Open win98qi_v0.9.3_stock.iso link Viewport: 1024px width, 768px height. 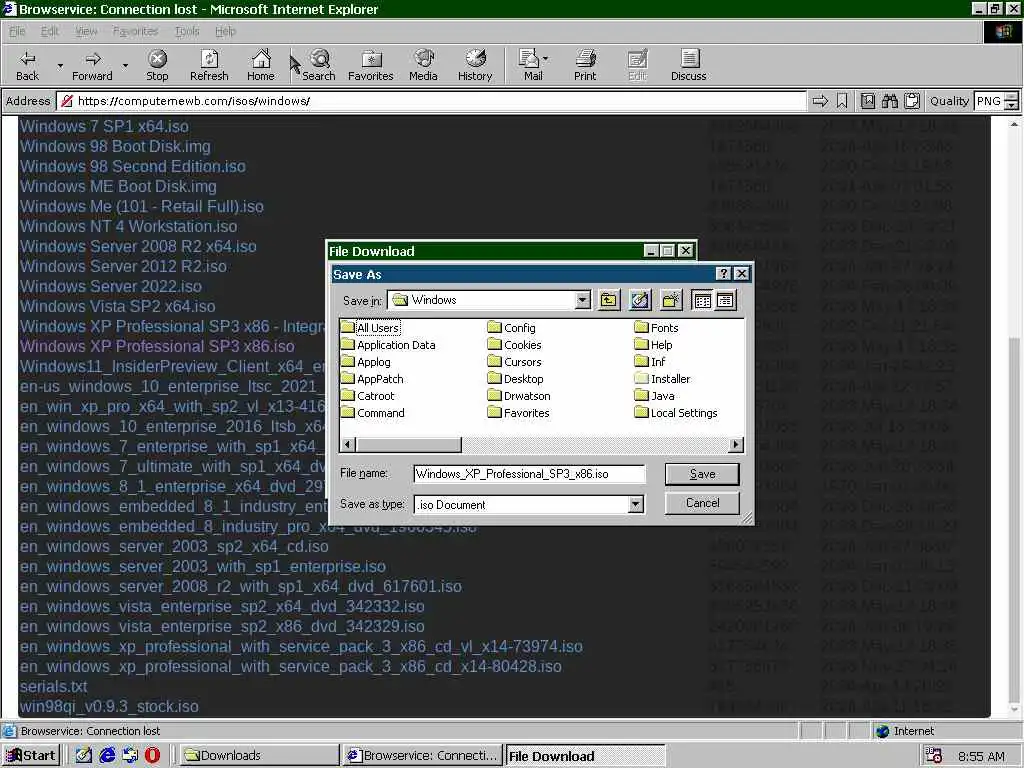[109, 707]
